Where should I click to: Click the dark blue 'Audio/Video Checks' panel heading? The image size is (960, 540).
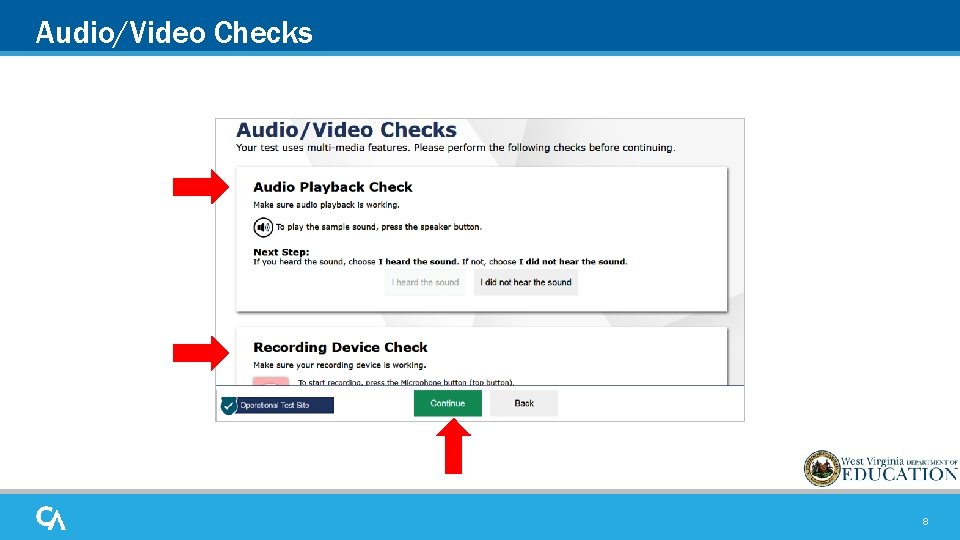point(346,130)
